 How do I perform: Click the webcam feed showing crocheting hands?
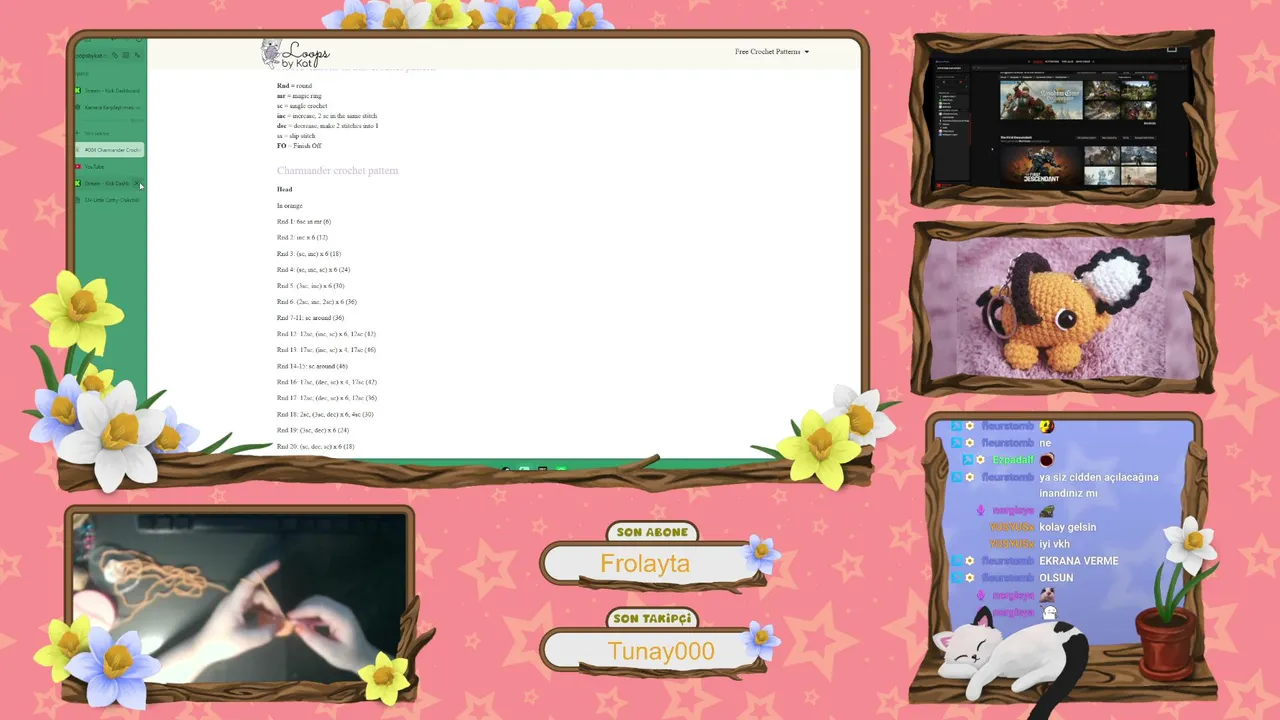pos(239,598)
